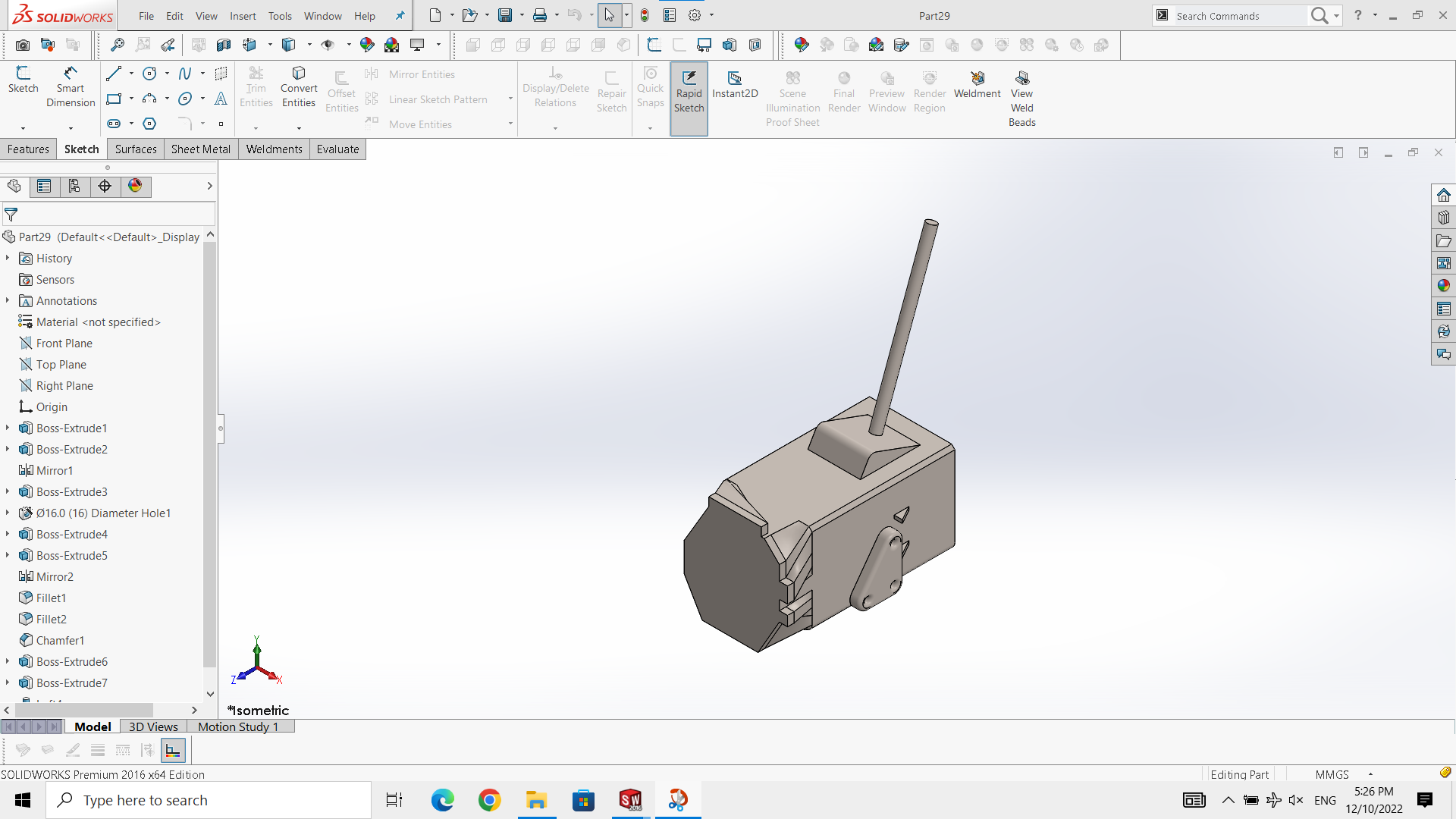Viewport: 1456px width, 819px height.
Task: Open the unit system MMGS dropdown
Action: tap(1370, 774)
